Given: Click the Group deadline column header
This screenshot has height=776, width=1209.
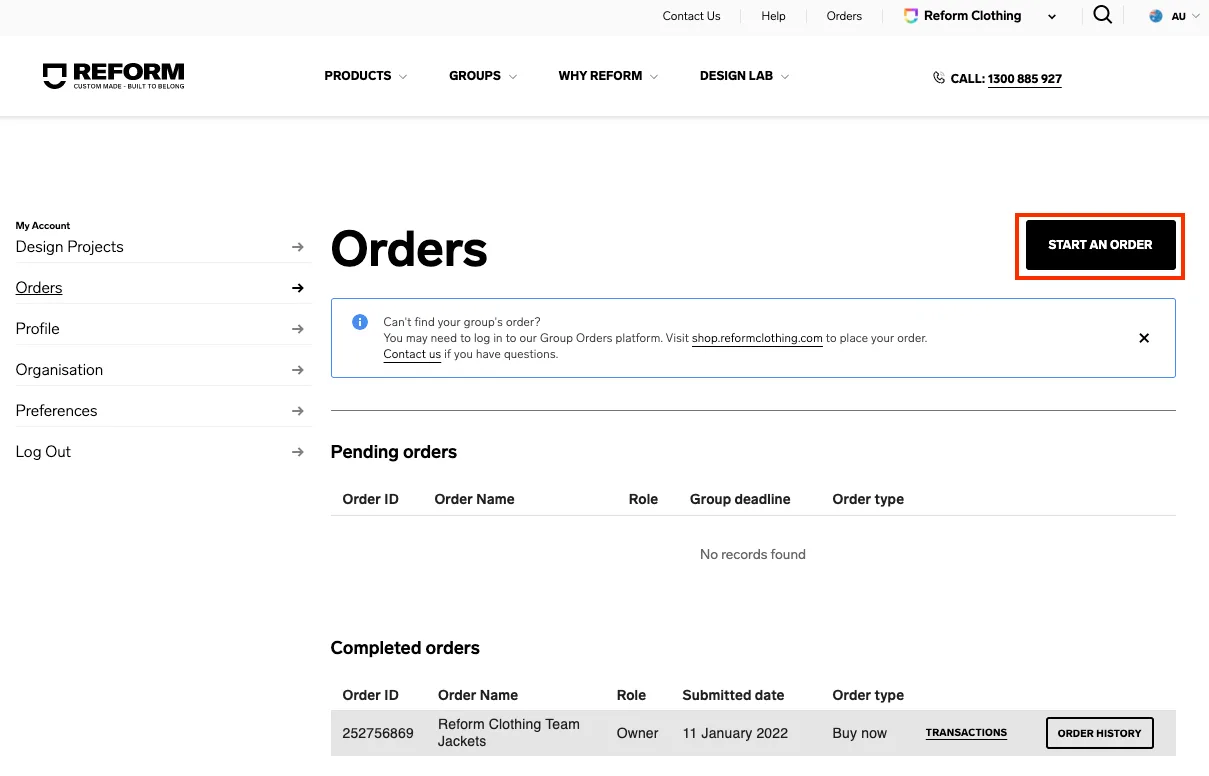Looking at the screenshot, I should 740,499.
